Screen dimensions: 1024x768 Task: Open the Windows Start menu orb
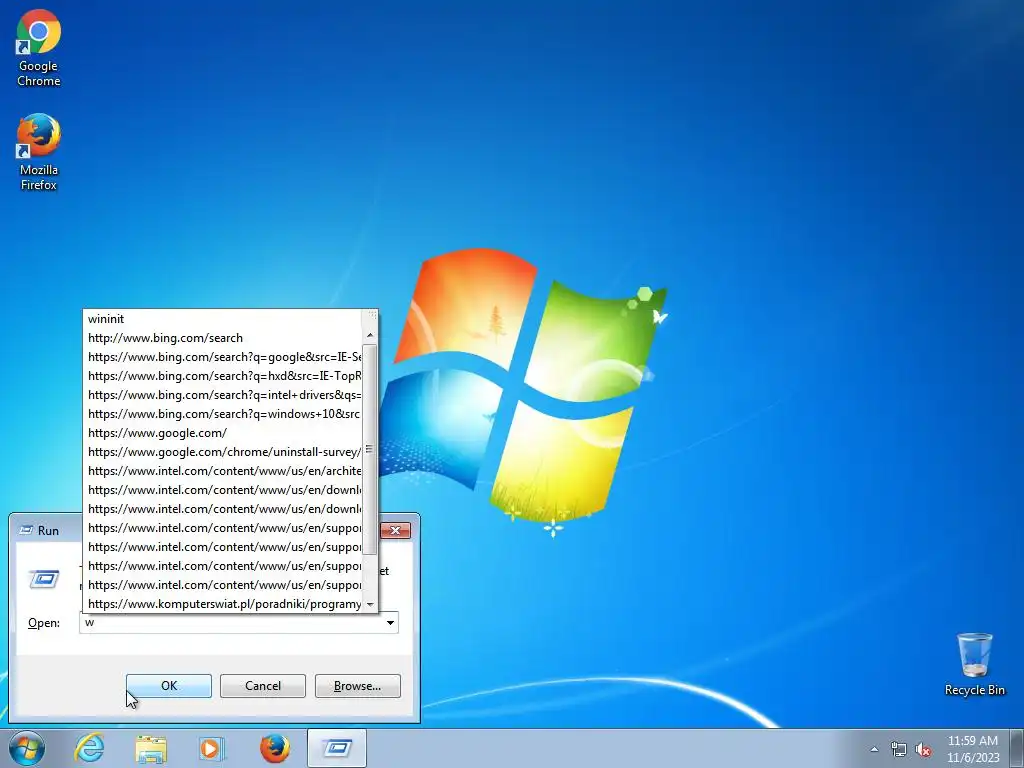(x=27, y=748)
